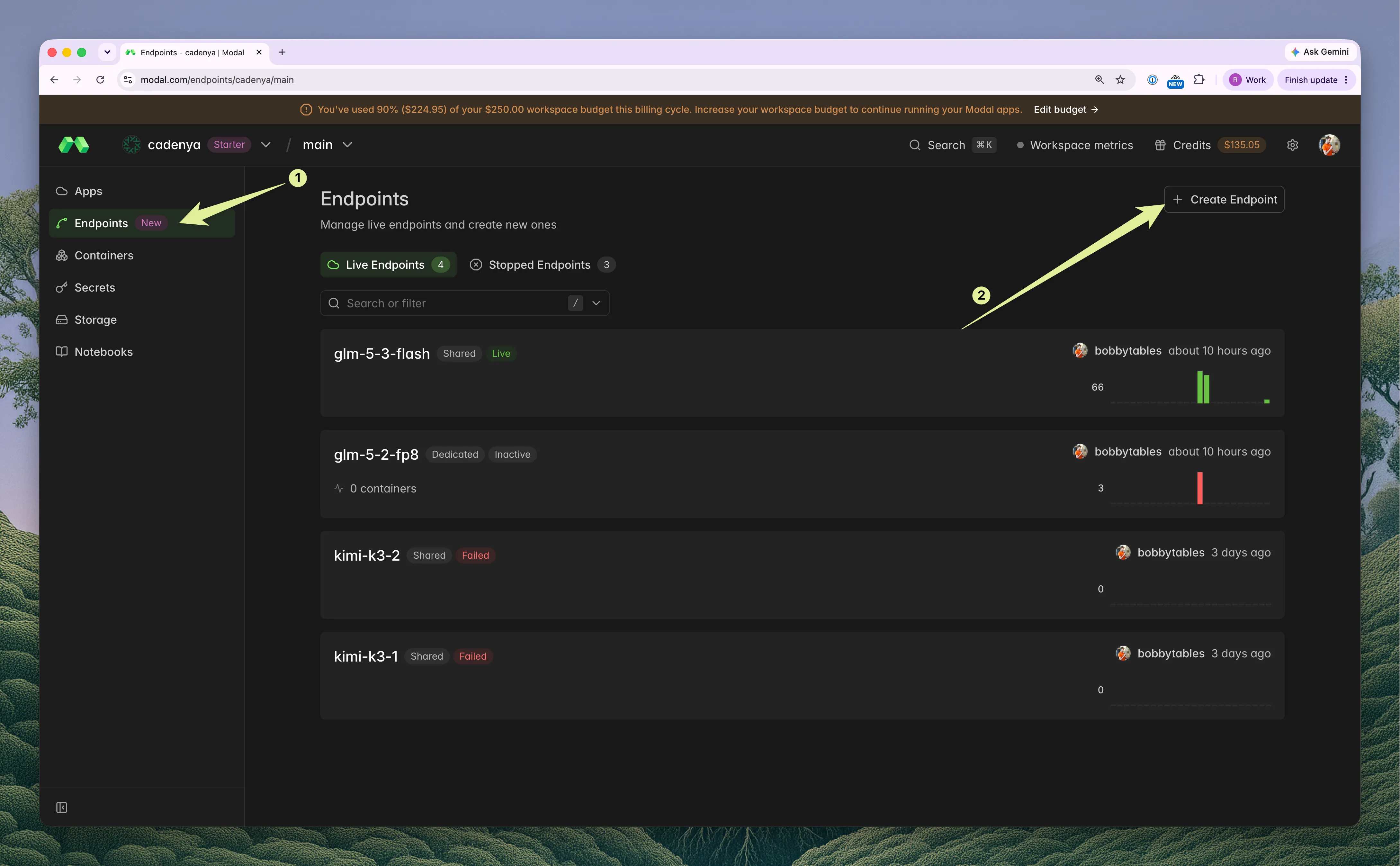1400x866 pixels.
Task: Click the Dedicated badge on glm-5-2-fp8
Action: 455,454
